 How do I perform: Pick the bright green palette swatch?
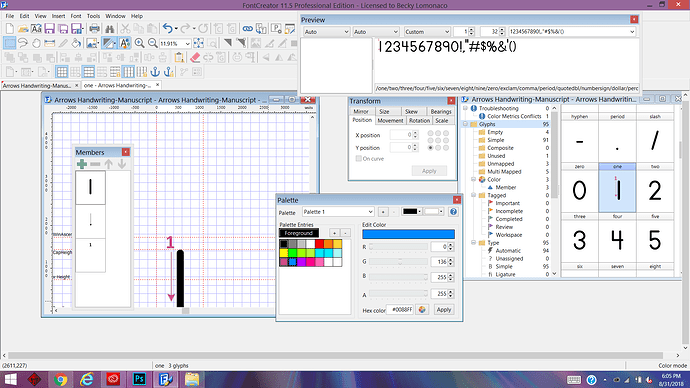(x=293, y=253)
